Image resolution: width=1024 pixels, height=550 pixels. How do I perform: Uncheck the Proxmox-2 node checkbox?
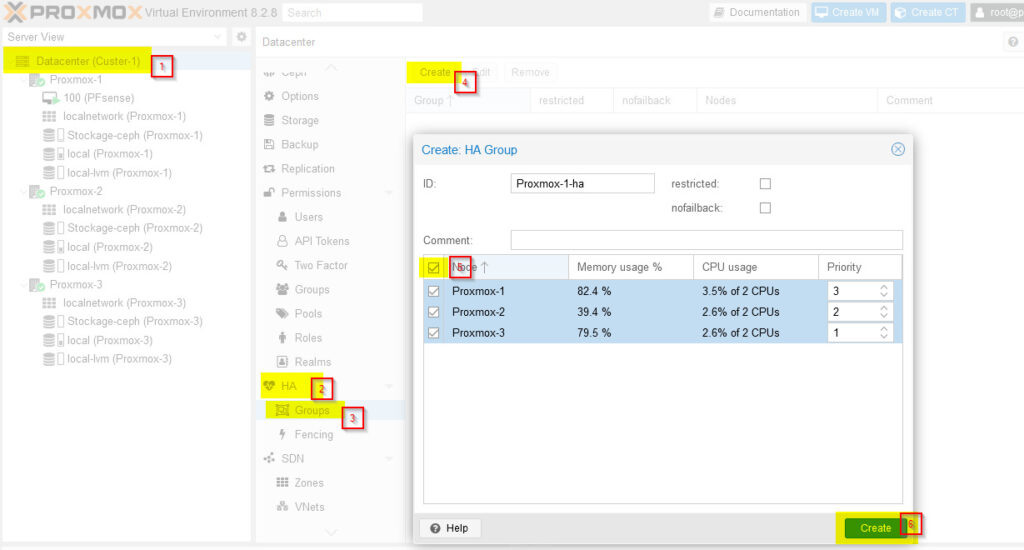coord(434,312)
